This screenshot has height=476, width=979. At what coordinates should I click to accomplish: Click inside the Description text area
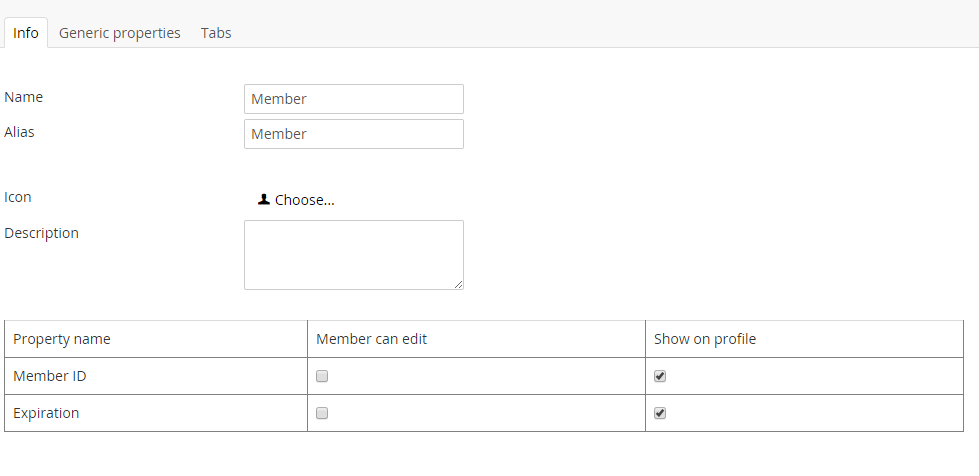pyautogui.click(x=354, y=255)
